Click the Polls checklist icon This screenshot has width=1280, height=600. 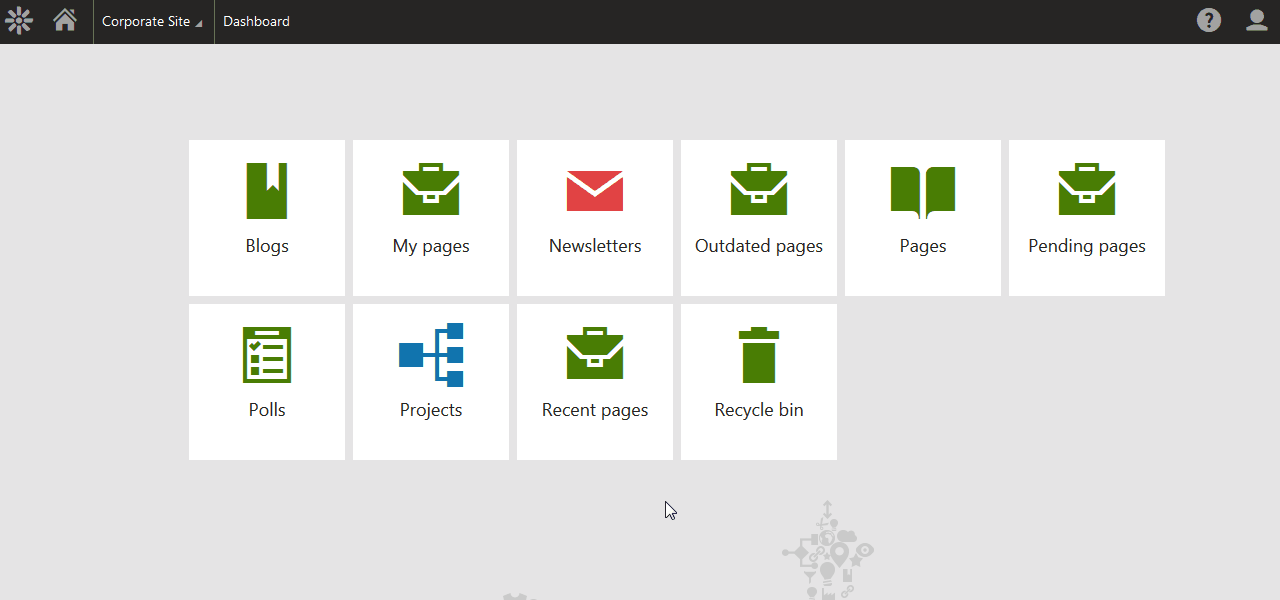coord(267,354)
